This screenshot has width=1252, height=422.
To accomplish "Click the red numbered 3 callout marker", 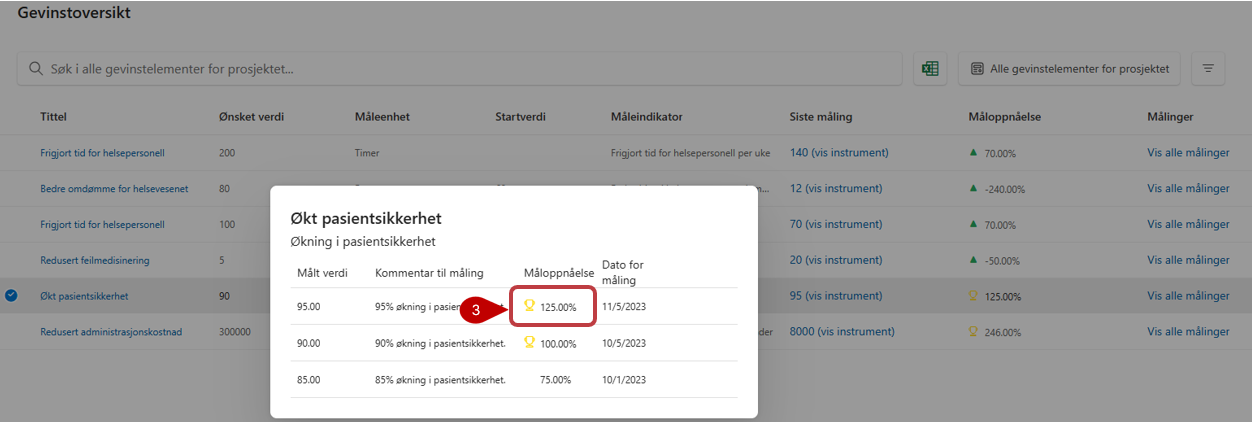I will (x=477, y=310).
